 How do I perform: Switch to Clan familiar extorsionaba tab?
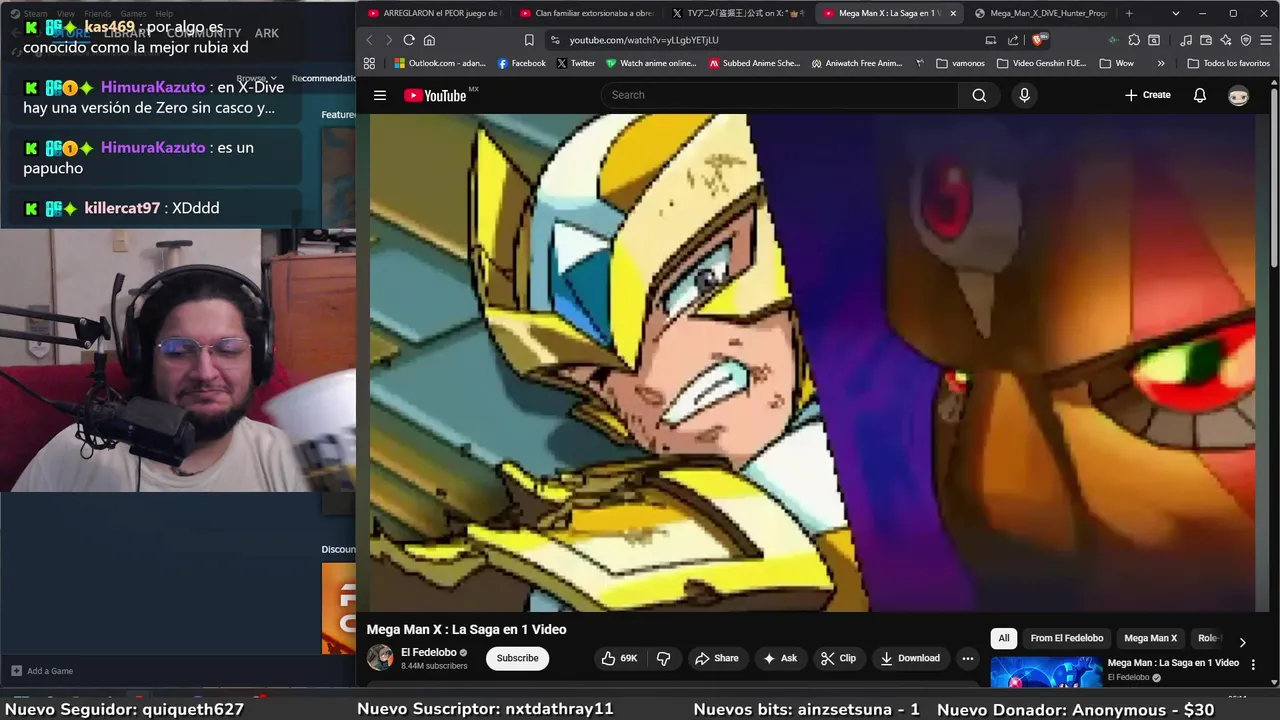587,13
